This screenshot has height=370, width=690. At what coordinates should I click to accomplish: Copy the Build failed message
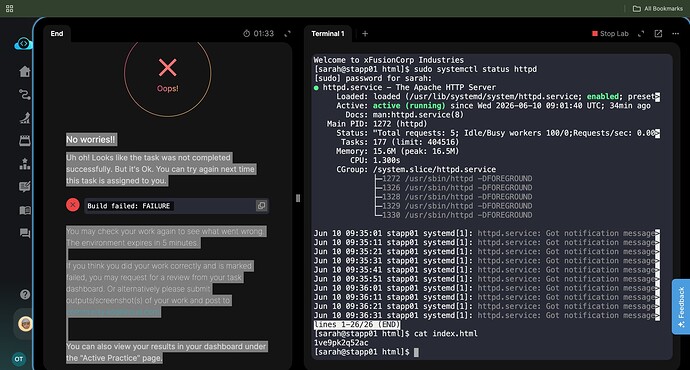tap(261, 205)
